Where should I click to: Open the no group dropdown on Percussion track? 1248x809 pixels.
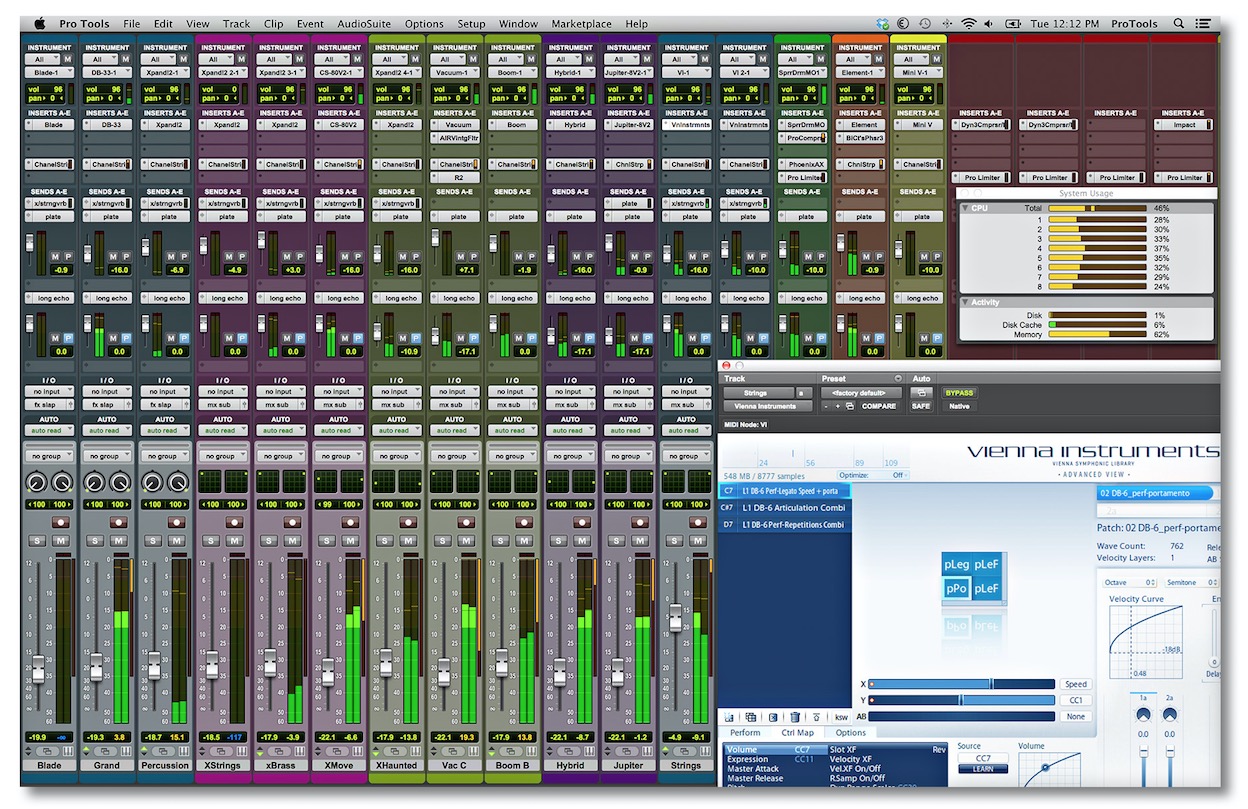point(164,456)
